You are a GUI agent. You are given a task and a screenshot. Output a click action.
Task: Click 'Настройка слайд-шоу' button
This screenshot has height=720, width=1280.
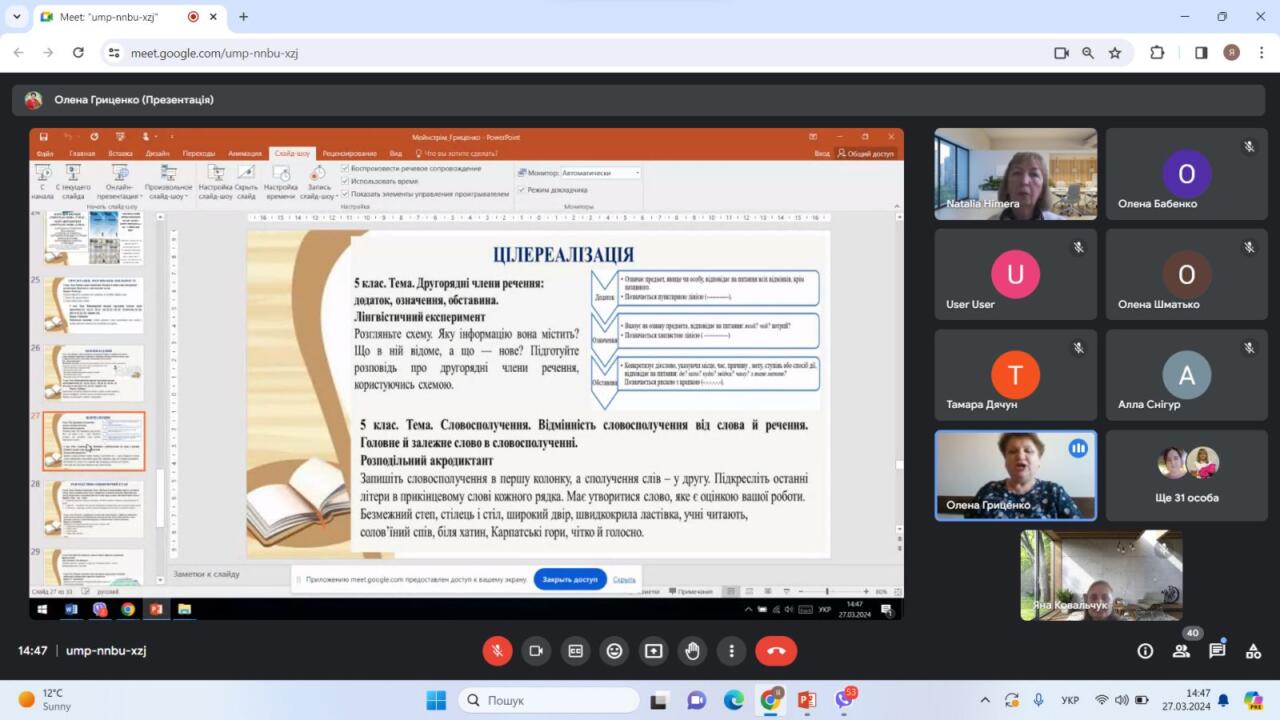point(215,181)
